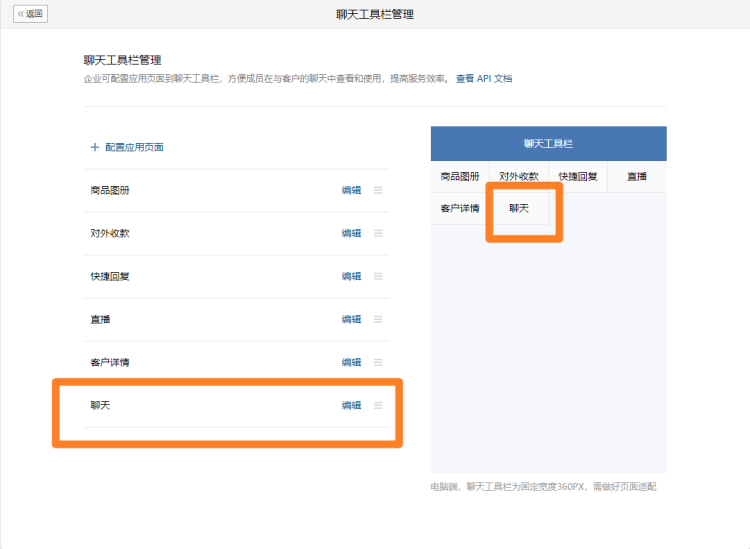Open the 查看 API 文档 link
The height and width of the screenshot is (549, 750).
tap(484, 78)
